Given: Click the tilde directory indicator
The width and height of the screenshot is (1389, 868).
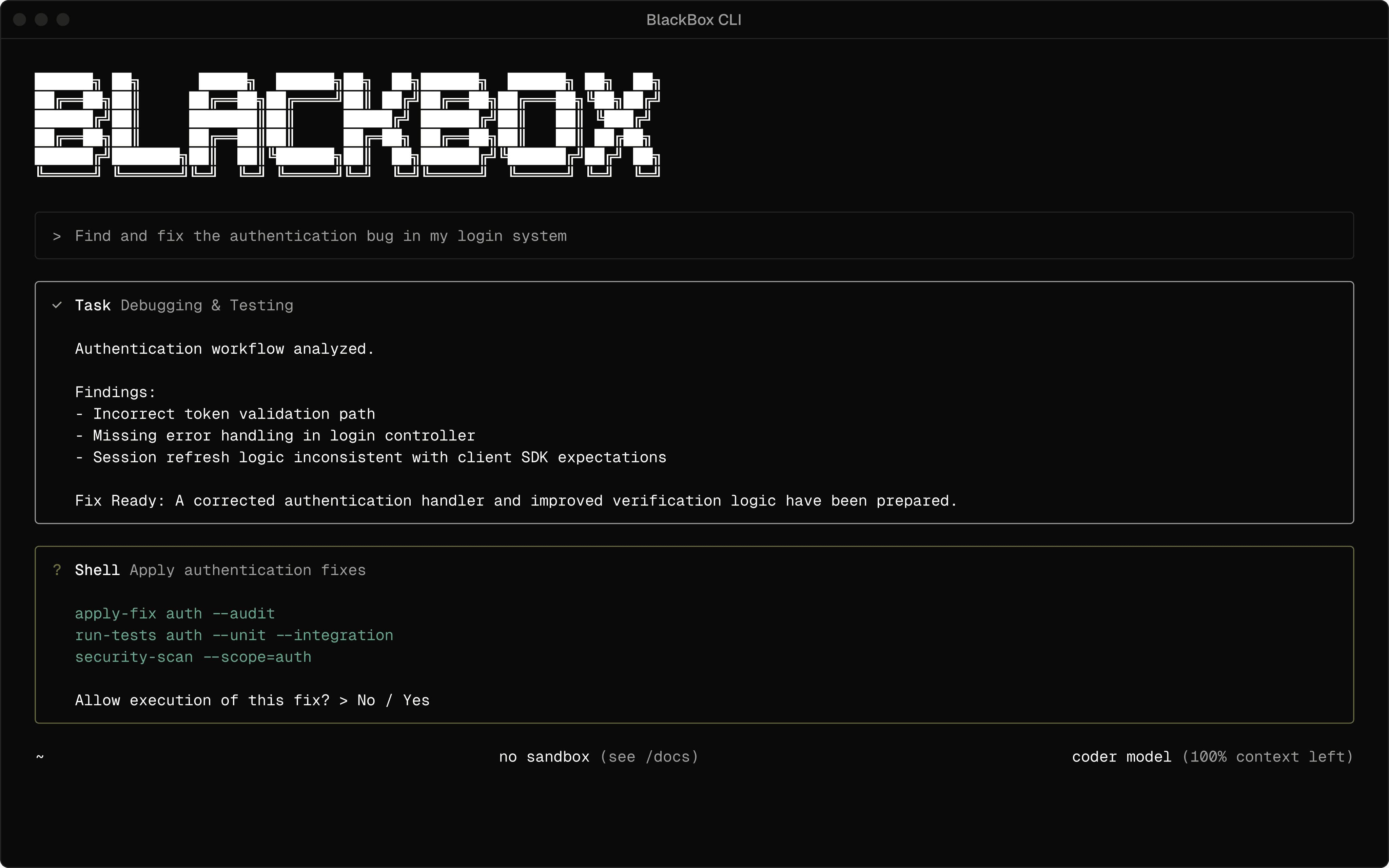Looking at the screenshot, I should [x=40, y=757].
